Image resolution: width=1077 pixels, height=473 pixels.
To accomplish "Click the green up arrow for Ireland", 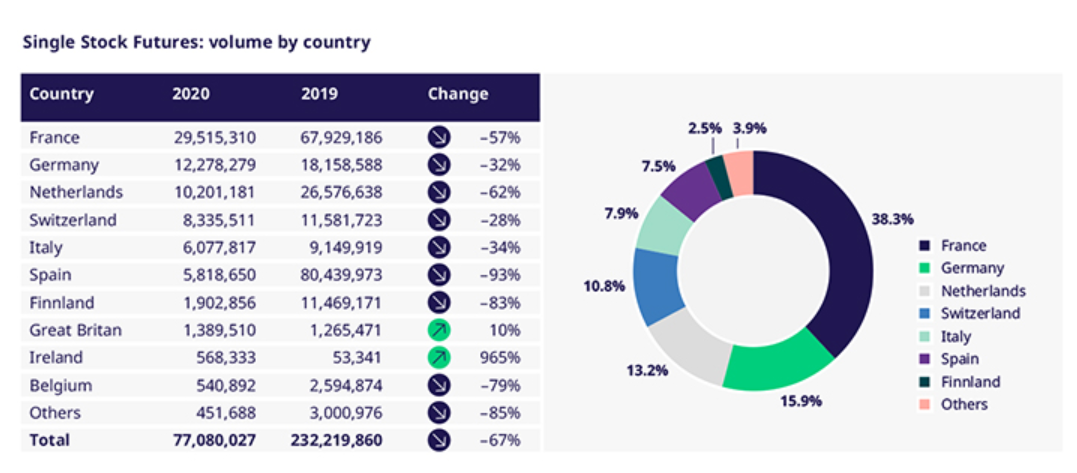I will click(x=439, y=357).
